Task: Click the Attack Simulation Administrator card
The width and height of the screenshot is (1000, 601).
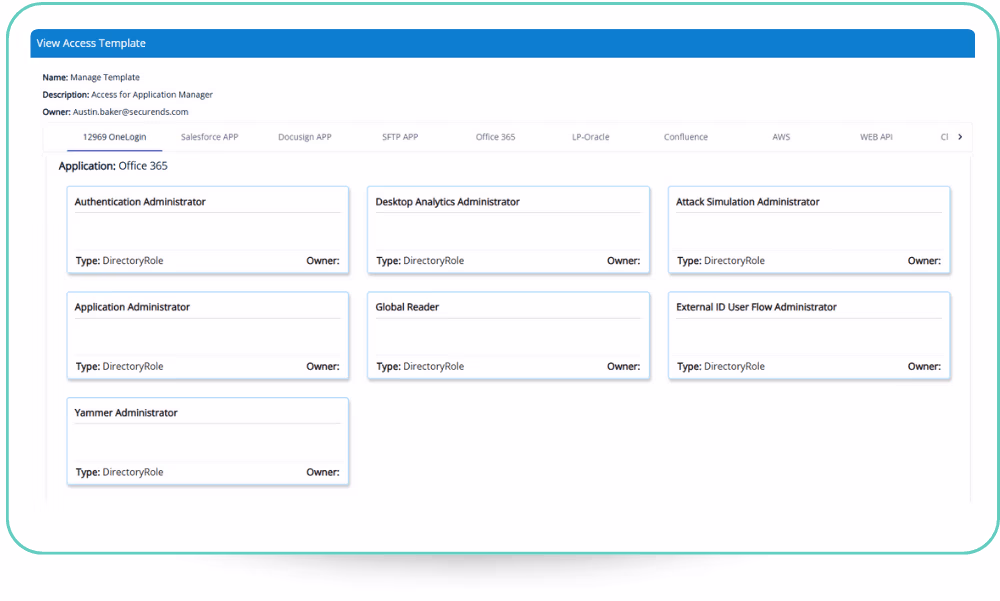Action: point(808,230)
